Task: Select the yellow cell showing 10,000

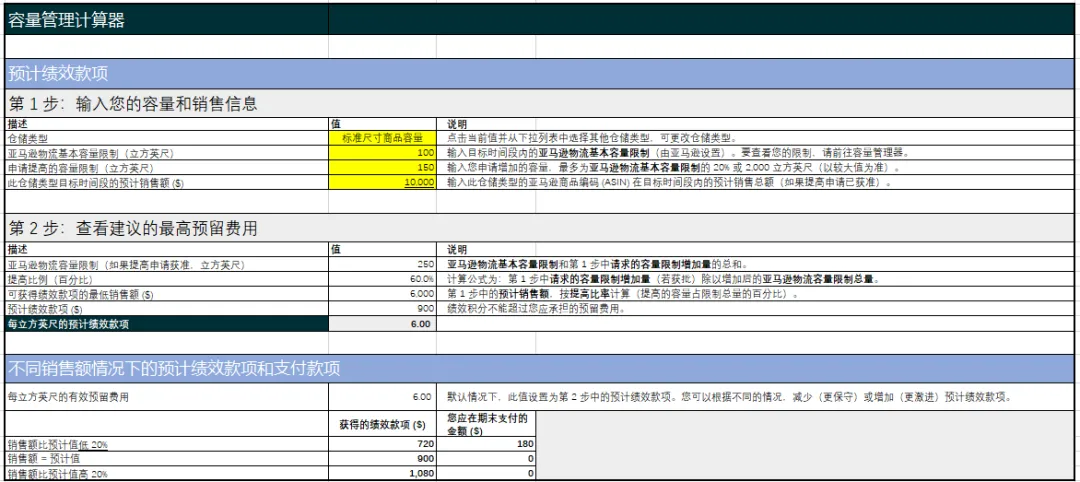Action: tap(382, 182)
